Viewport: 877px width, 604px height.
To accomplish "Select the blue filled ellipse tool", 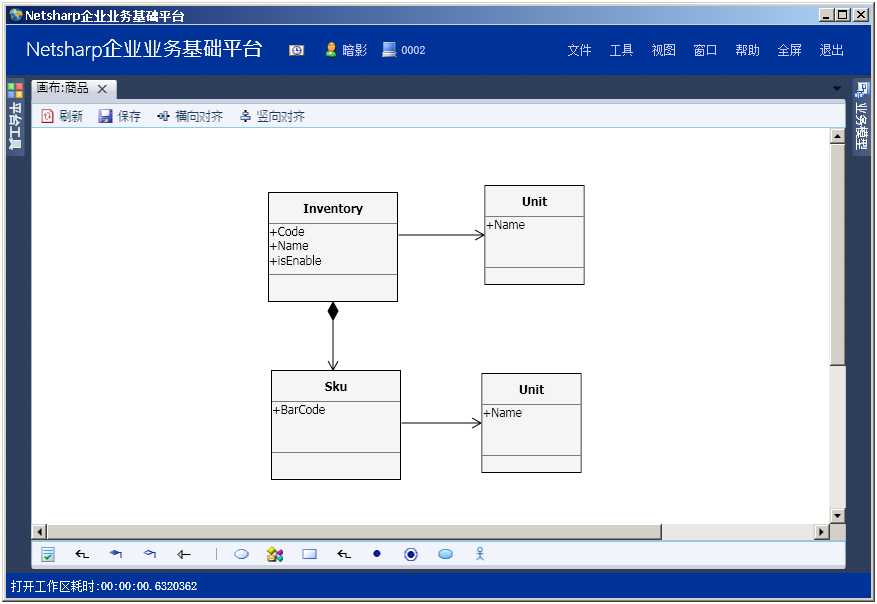I will [x=446, y=554].
